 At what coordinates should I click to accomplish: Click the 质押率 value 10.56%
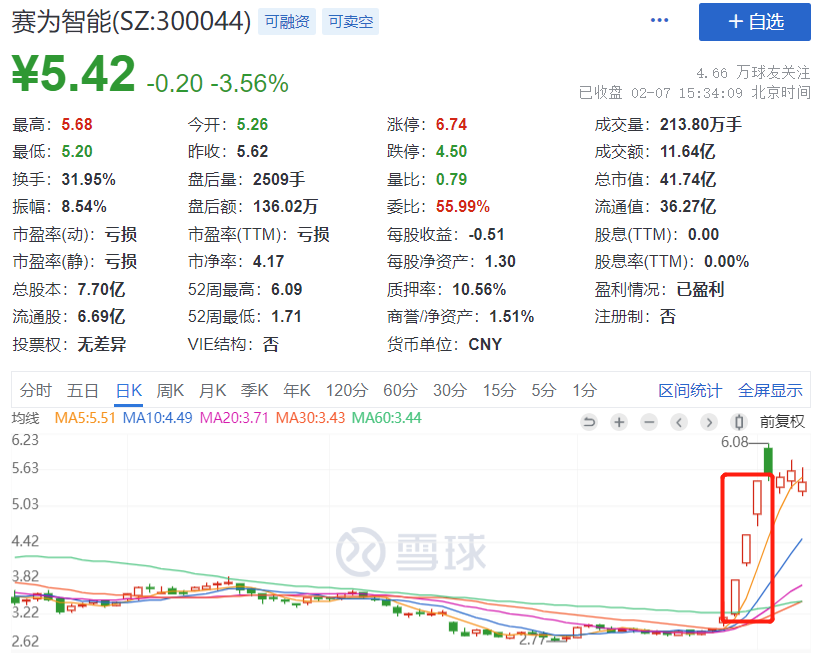pyautogui.click(x=479, y=289)
